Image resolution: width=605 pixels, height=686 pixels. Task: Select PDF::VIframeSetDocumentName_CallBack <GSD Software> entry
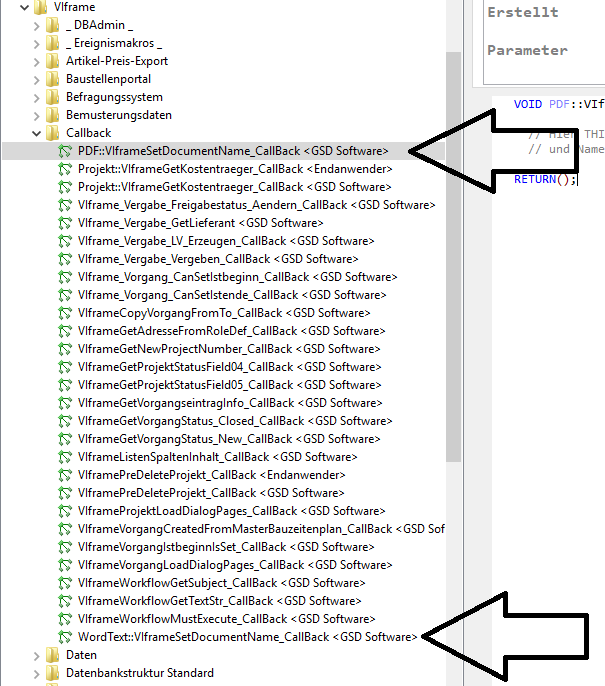click(x=233, y=151)
